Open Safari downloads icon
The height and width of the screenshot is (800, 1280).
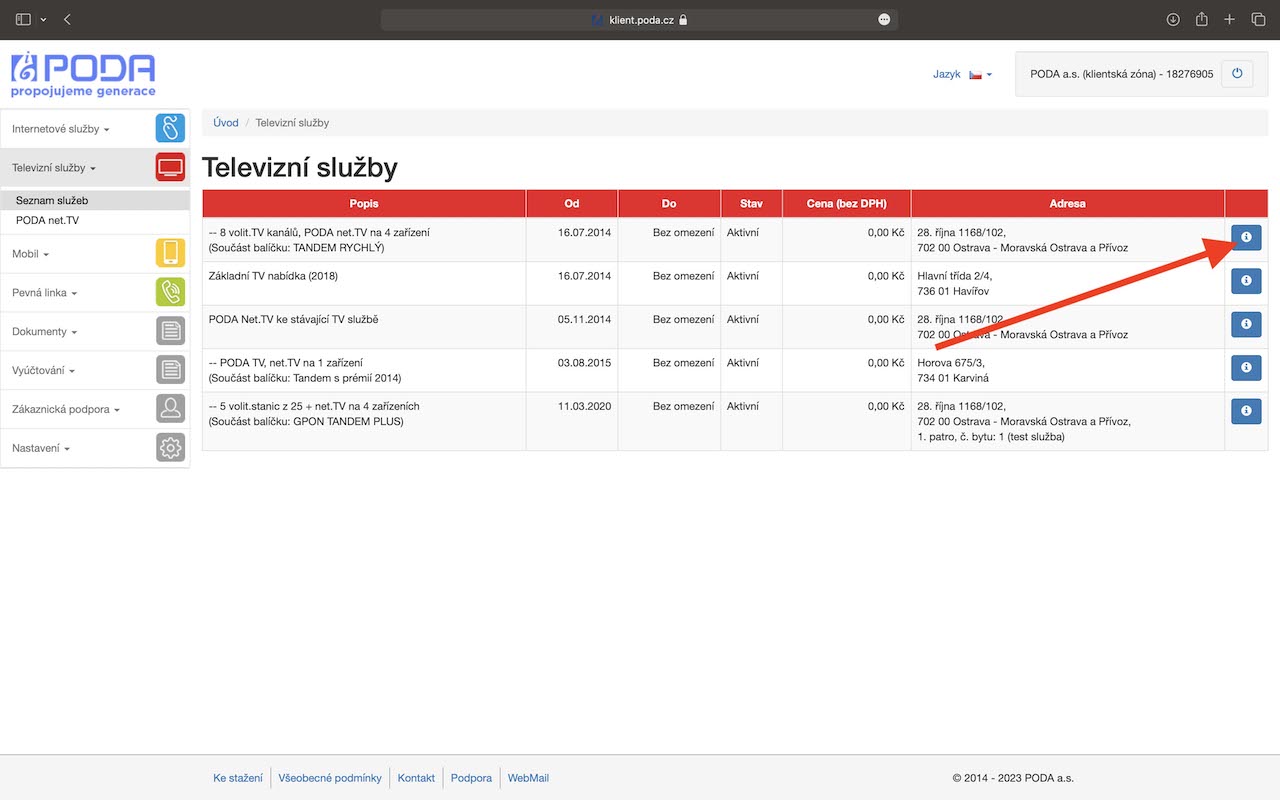tap(1173, 19)
